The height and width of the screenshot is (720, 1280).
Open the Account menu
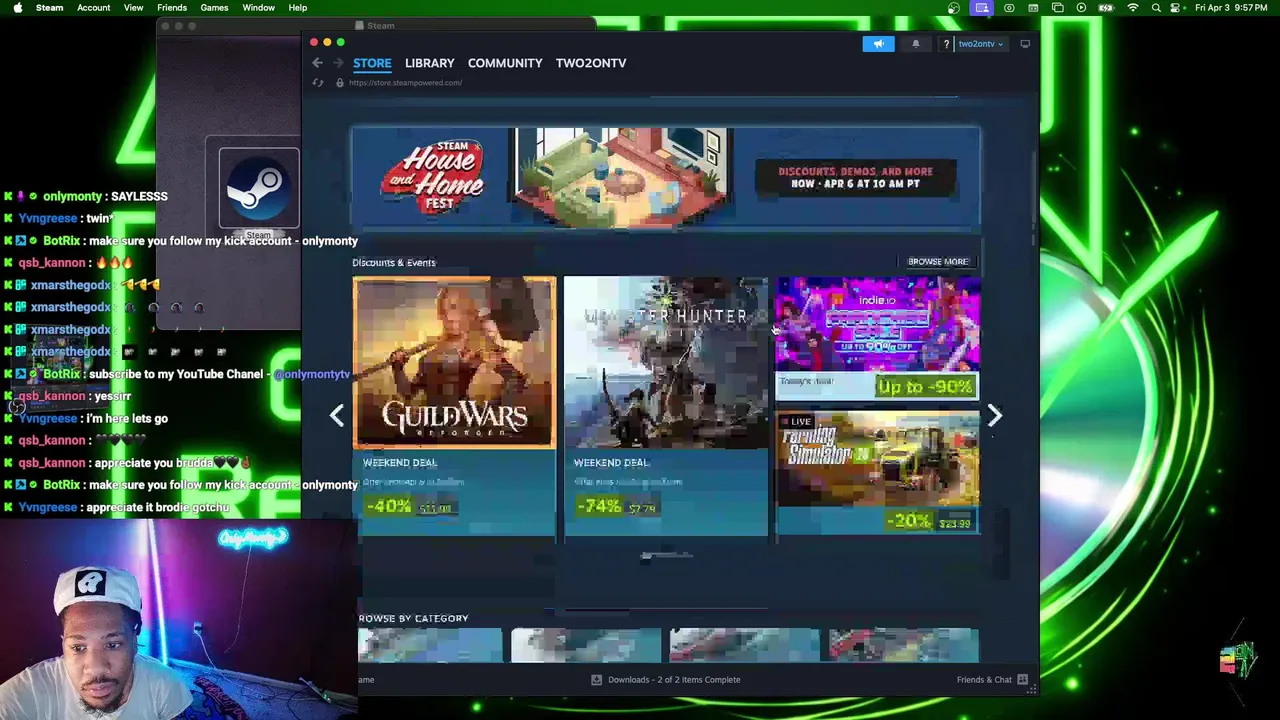[x=94, y=8]
